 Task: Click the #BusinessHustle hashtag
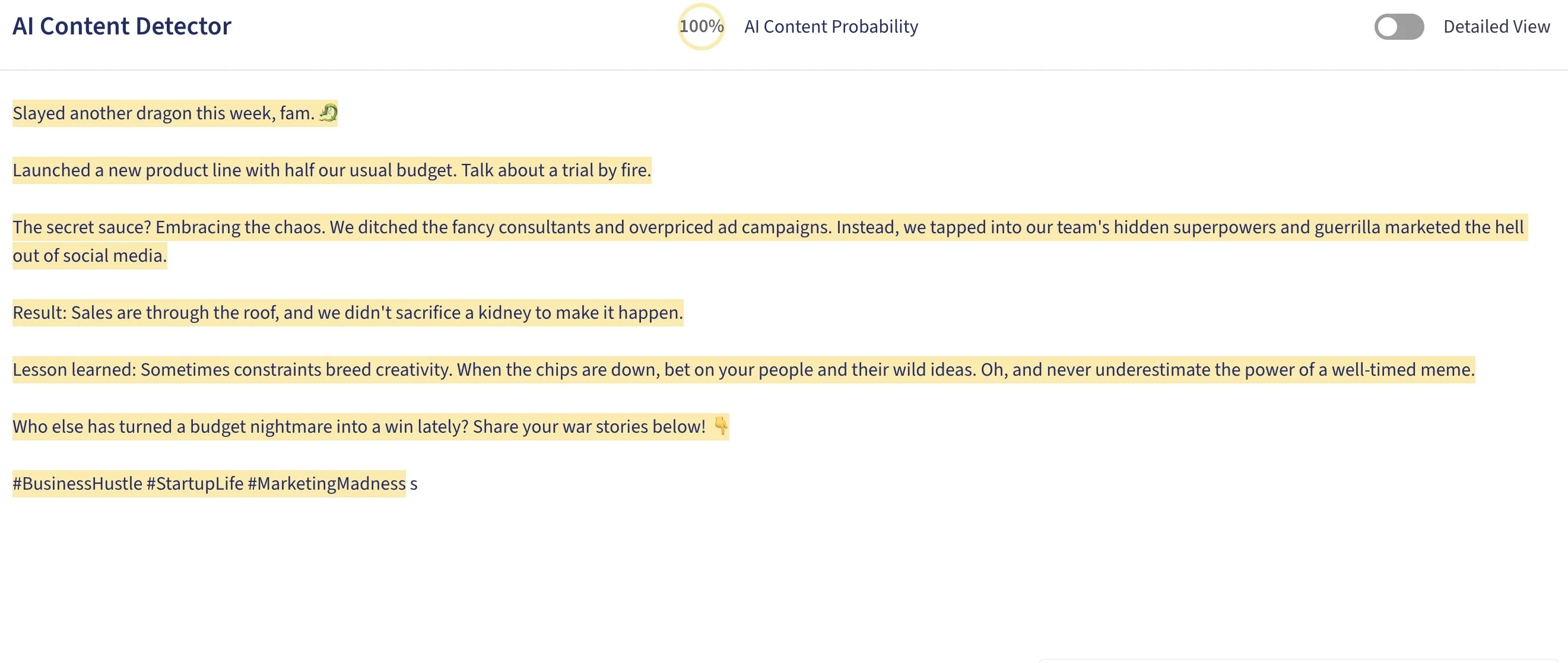(x=77, y=483)
